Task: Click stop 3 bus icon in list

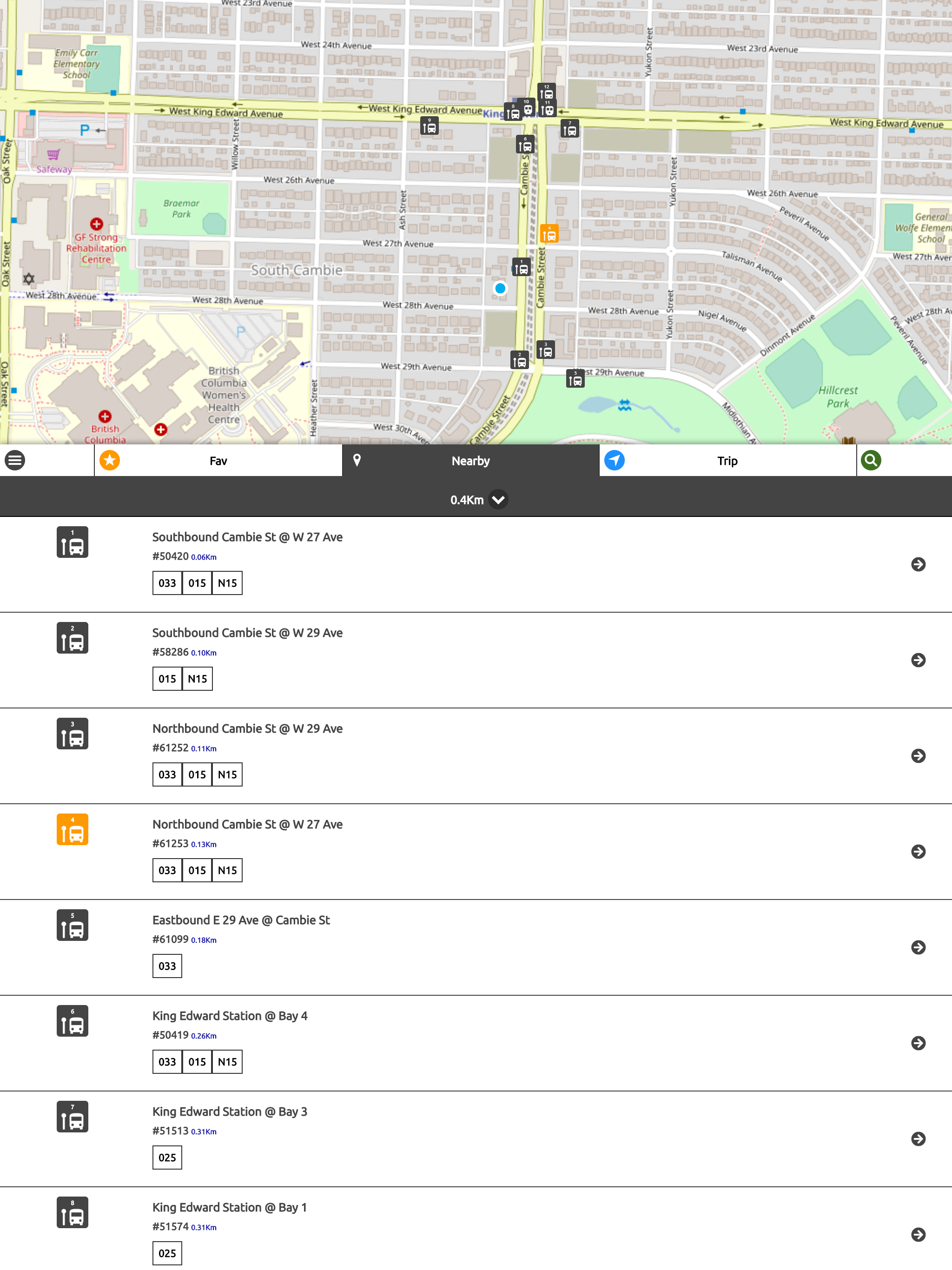Action: click(73, 734)
